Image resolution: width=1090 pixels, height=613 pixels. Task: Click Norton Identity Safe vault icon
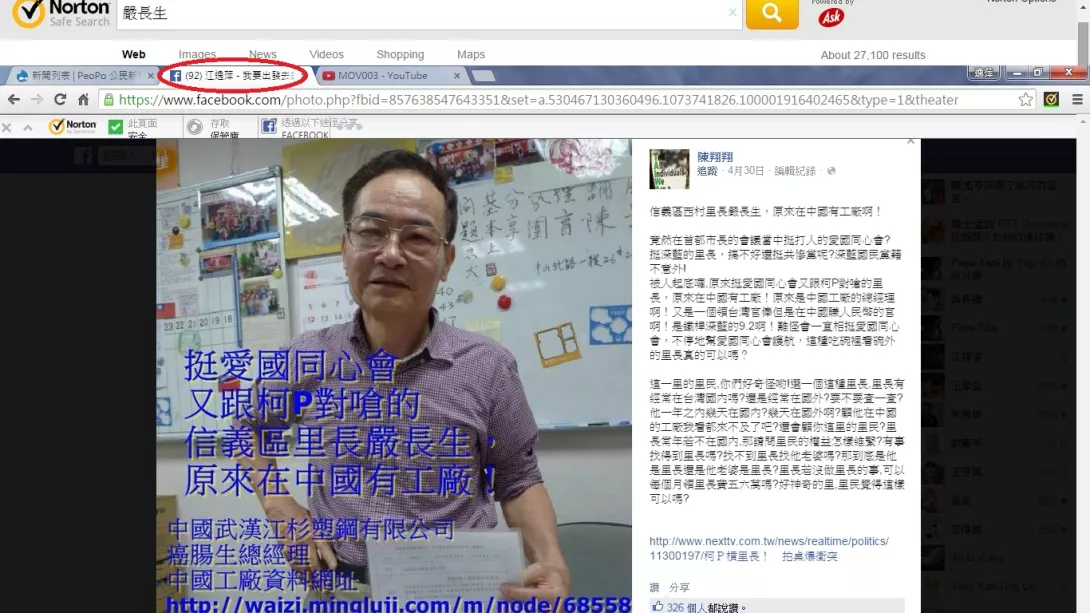(x=193, y=127)
